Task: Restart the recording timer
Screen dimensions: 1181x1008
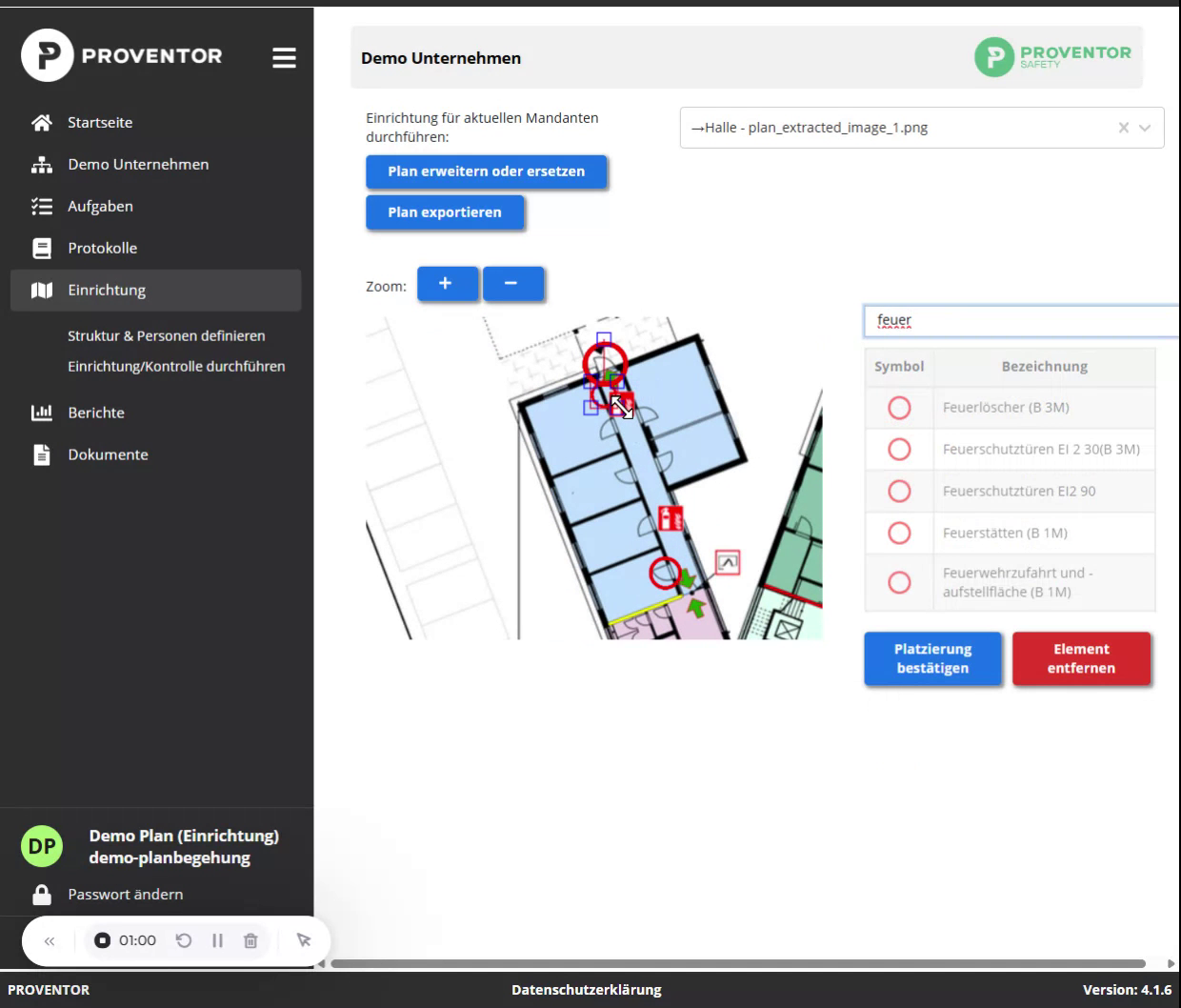Action: (x=184, y=940)
